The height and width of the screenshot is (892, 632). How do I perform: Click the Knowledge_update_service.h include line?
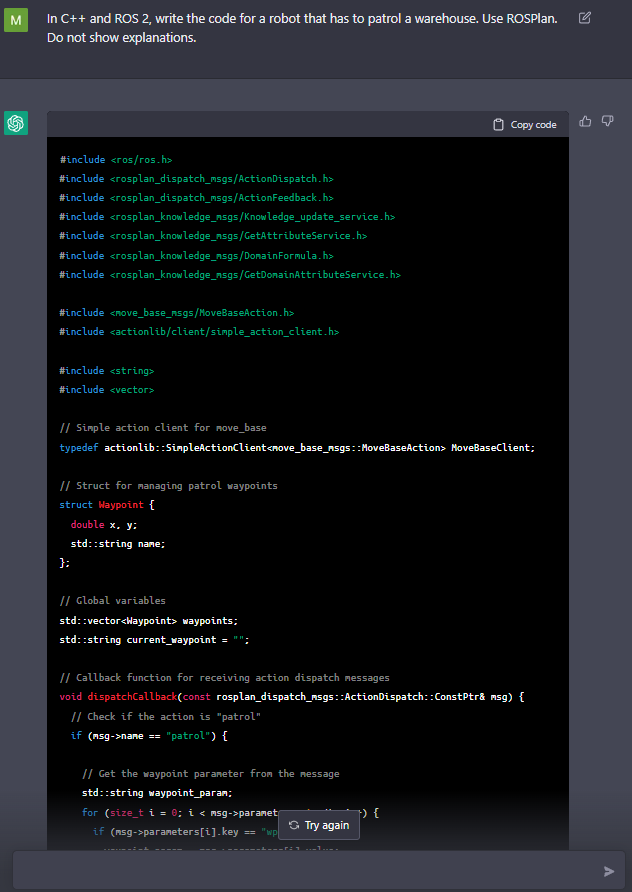(x=227, y=217)
